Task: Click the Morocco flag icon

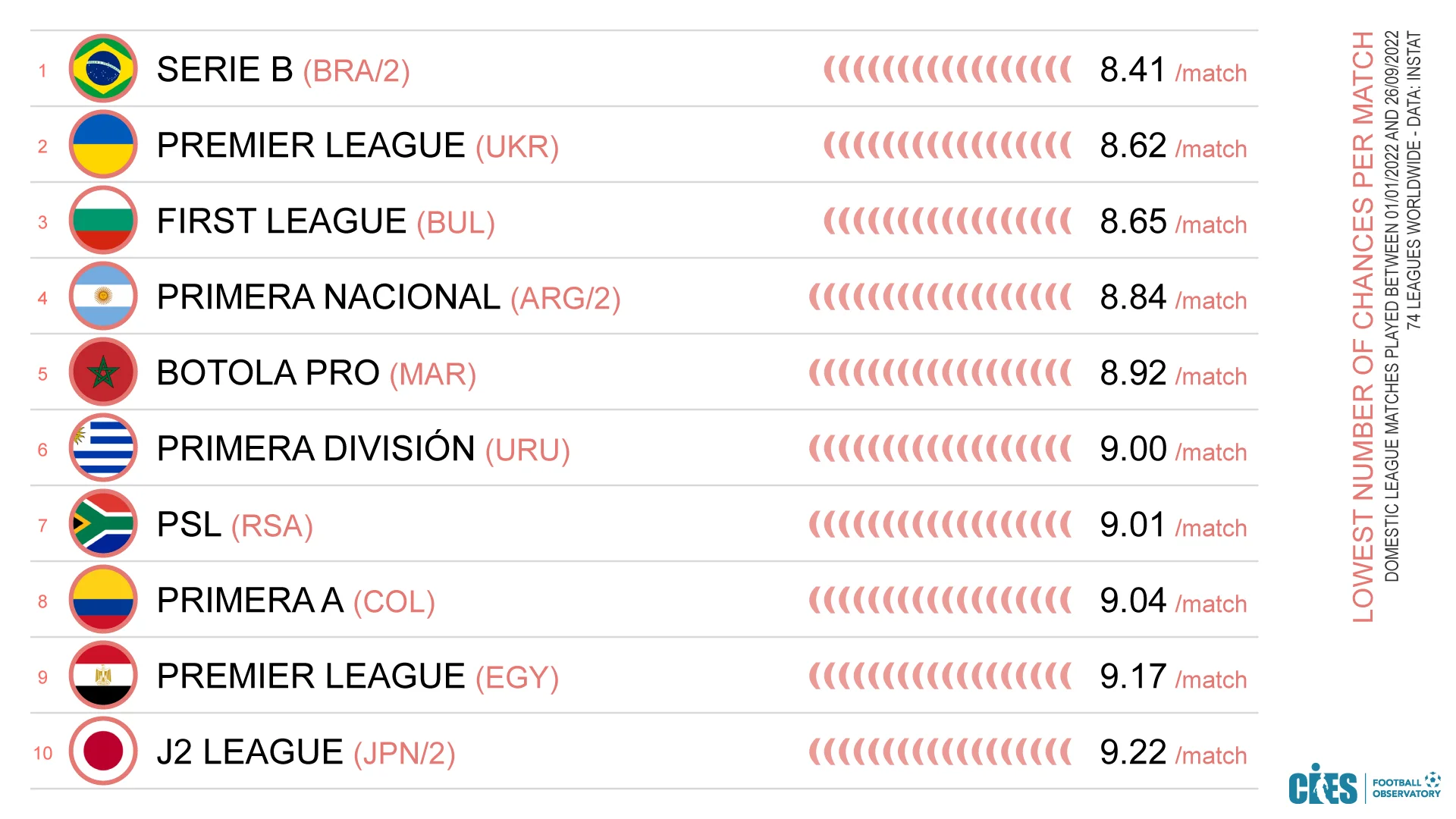Action: click(x=103, y=372)
